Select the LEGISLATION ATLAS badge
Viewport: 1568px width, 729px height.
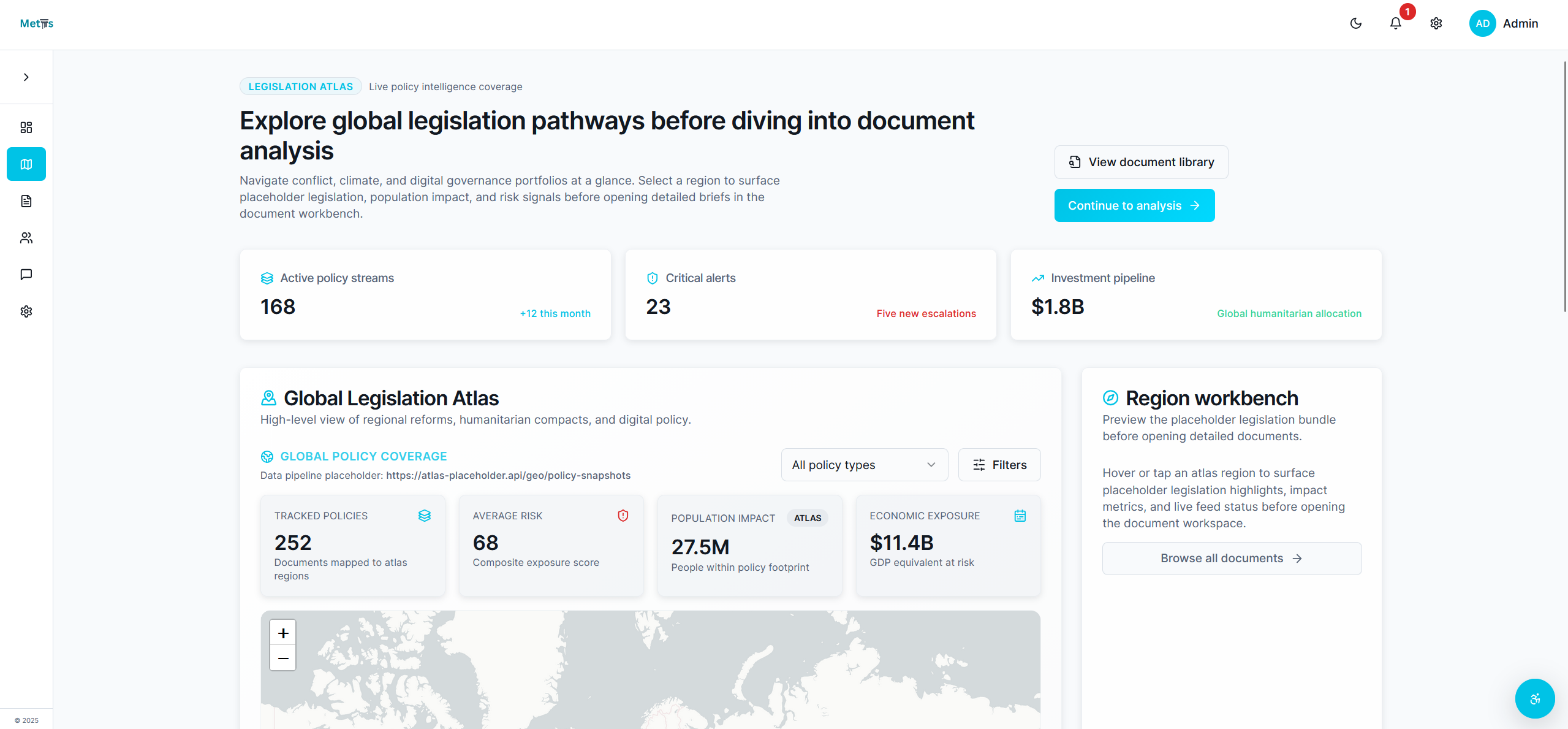point(300,86)
